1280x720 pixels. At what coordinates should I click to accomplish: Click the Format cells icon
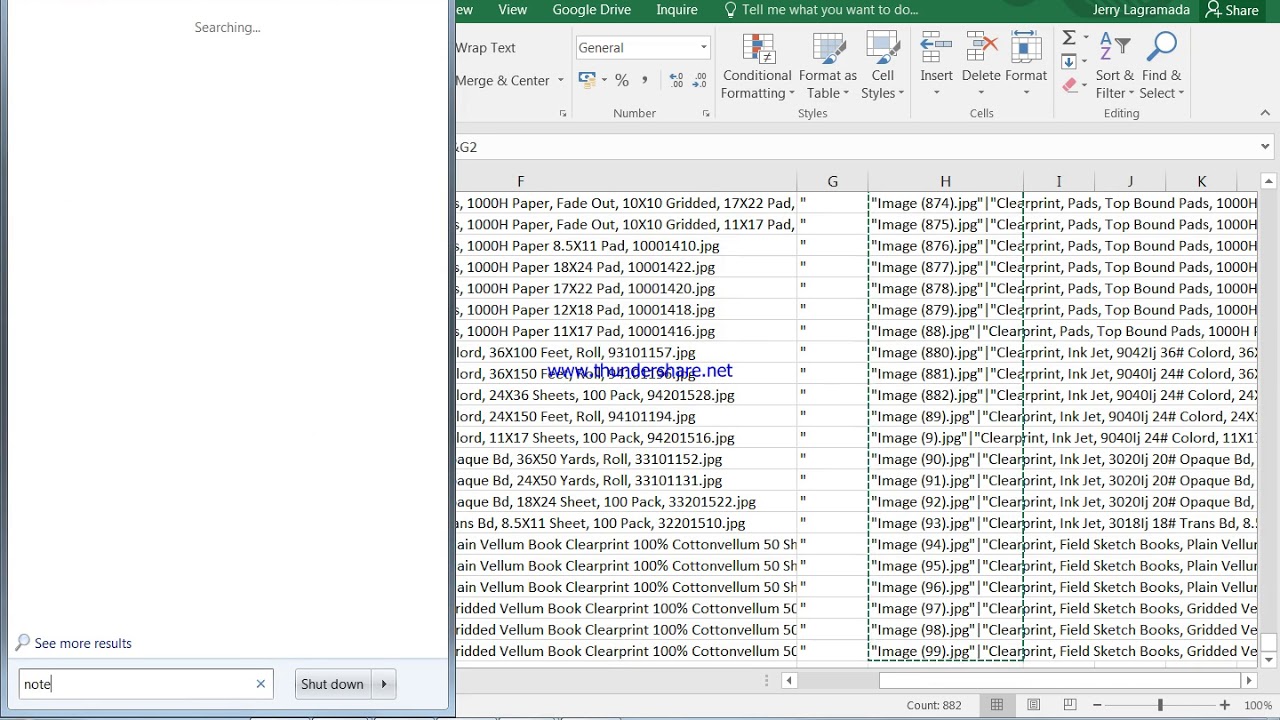[1026, 48]
